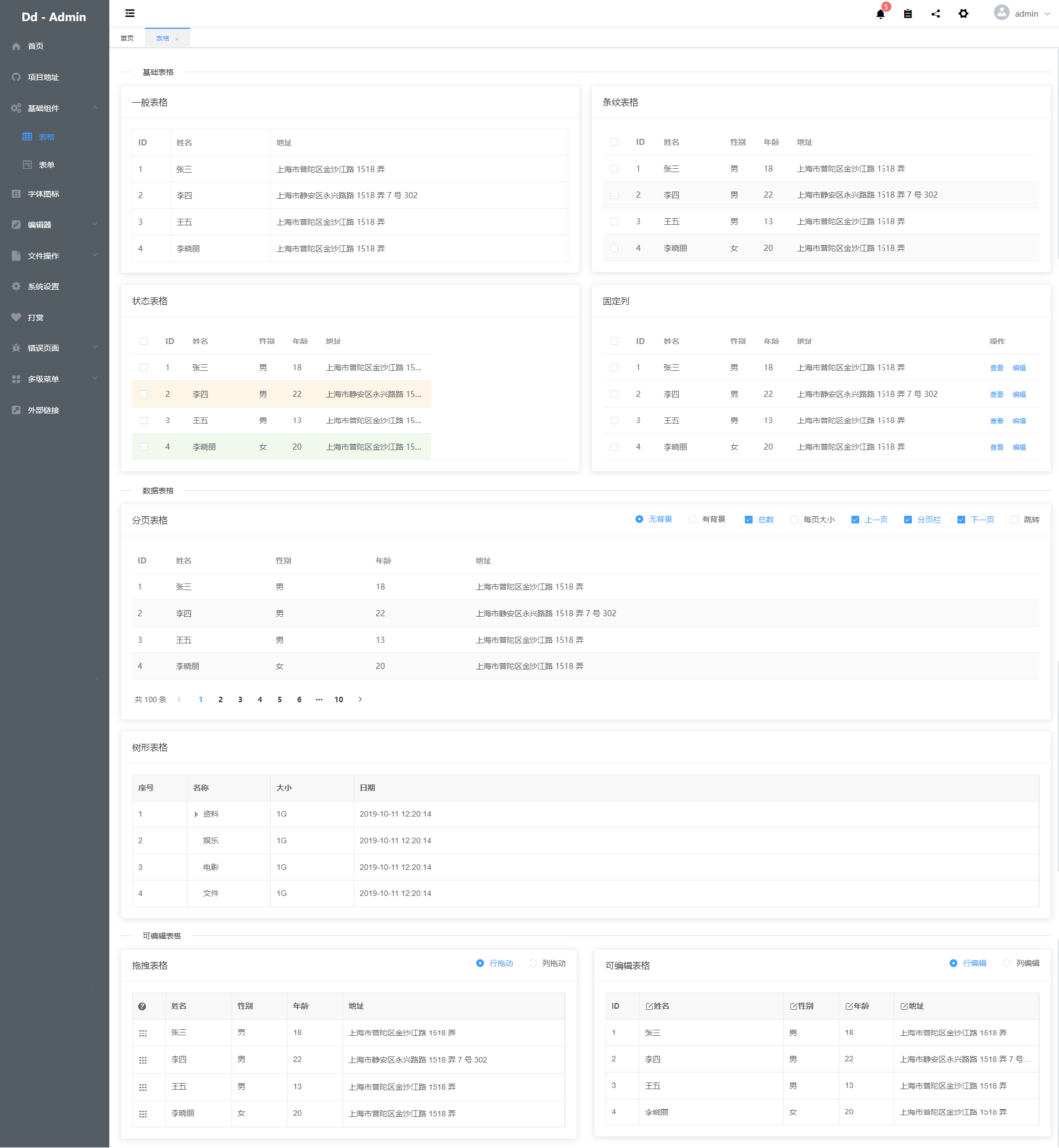Expand the 编辑器 sidebar menu
1059x1148 pixels.
click(54, 225)
